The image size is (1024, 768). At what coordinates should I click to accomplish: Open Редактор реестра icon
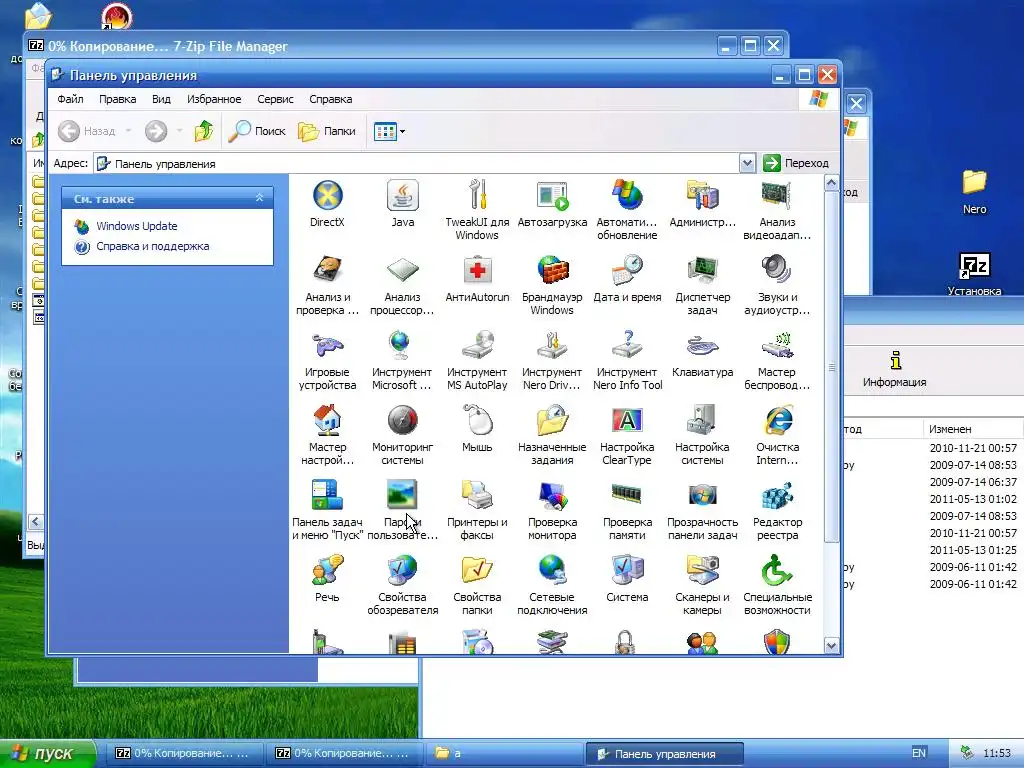(777, 496)
